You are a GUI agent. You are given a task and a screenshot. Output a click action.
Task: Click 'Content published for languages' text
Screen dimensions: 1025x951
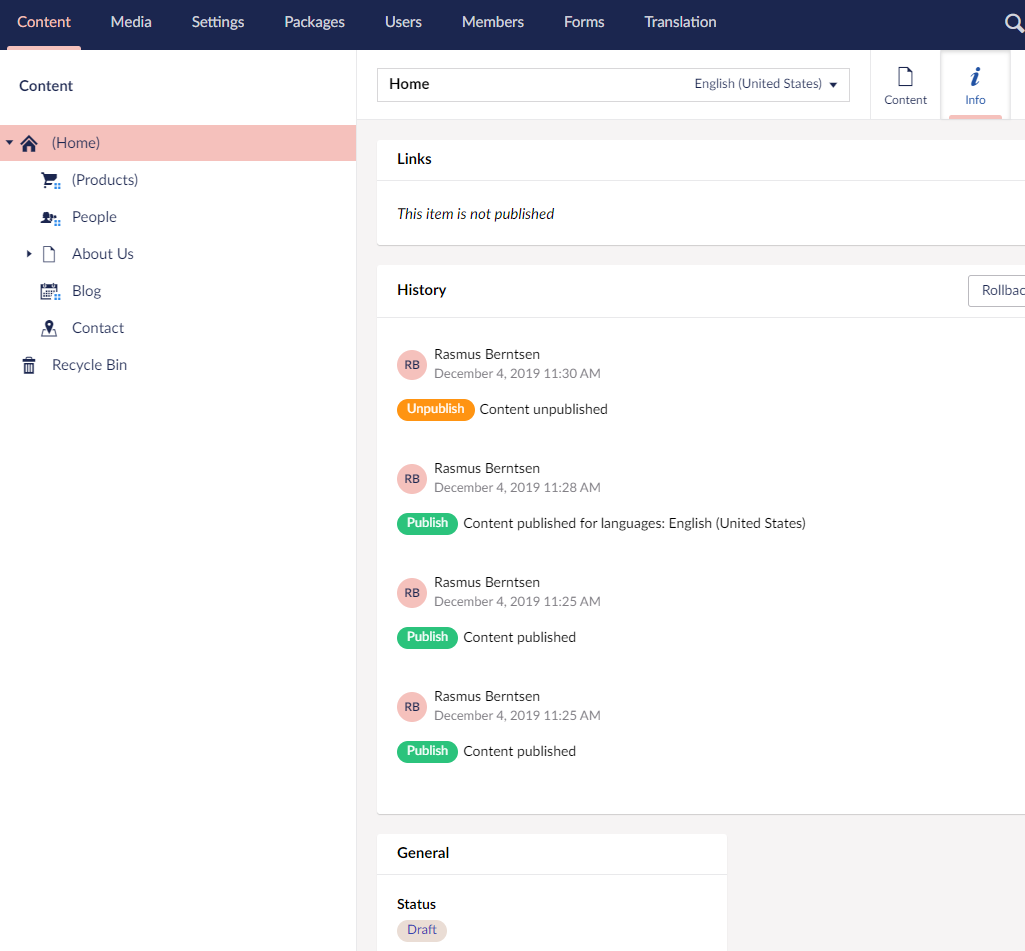click(x=634, y=524)
